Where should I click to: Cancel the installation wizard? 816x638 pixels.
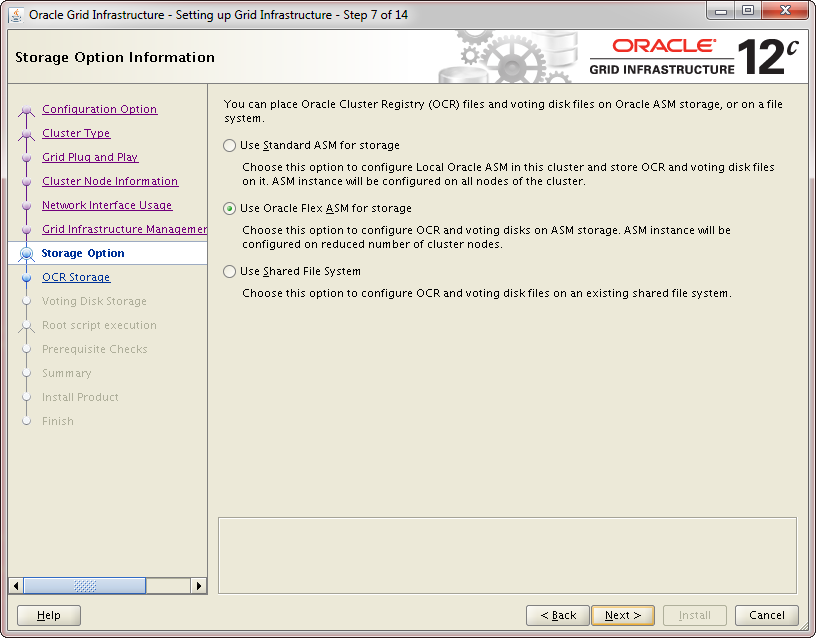(x=766, y=615)
